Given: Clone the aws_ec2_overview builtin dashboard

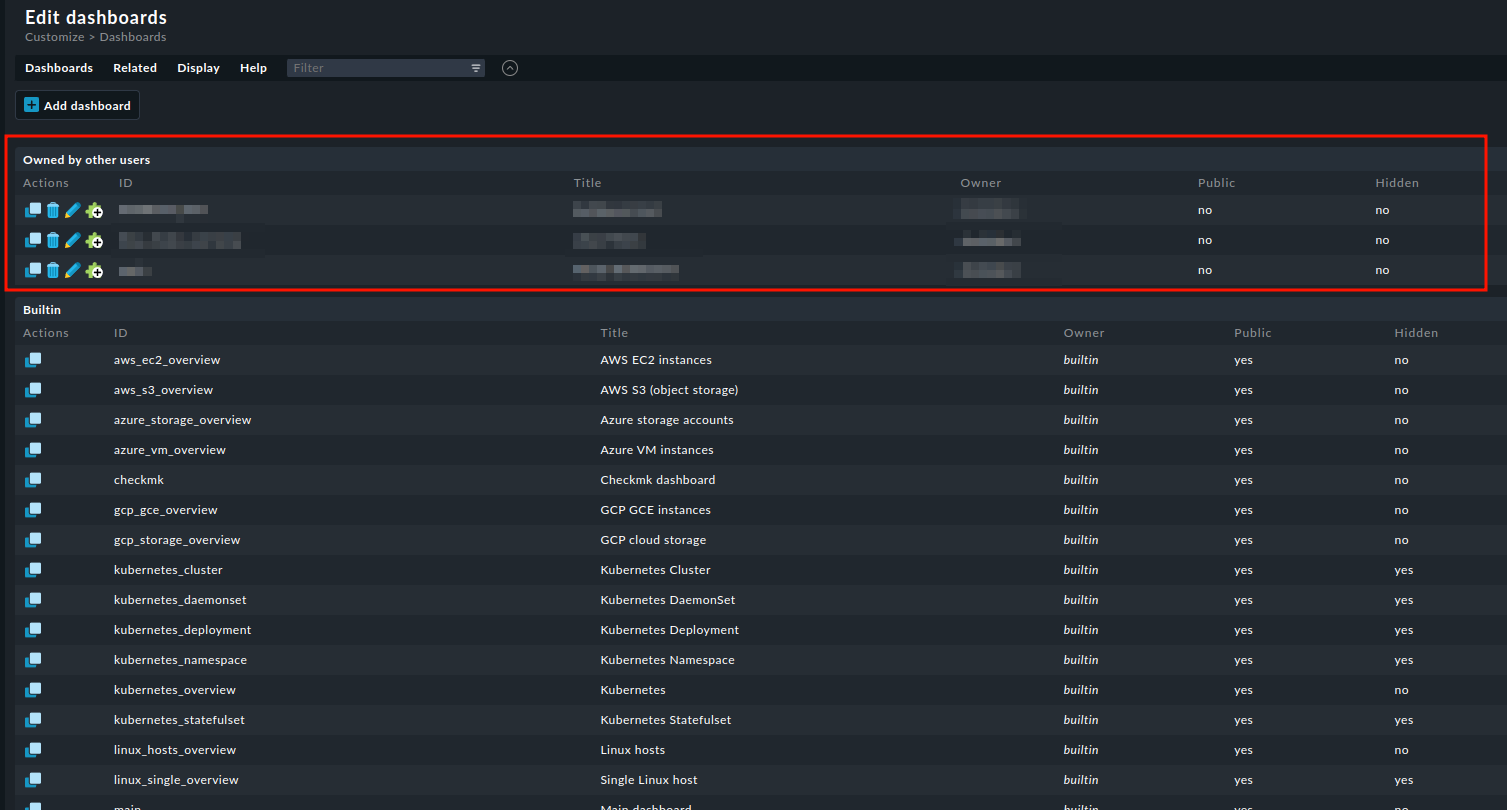Looking at the screenshot, I should pos(33,360).
